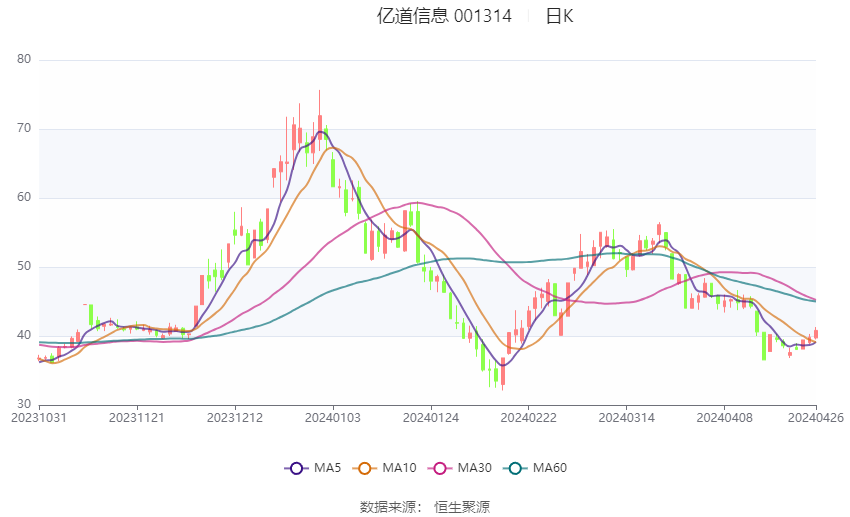Click the x-axis date label 20240103
This screenshot has width=850, height=517.
[333, 418]
